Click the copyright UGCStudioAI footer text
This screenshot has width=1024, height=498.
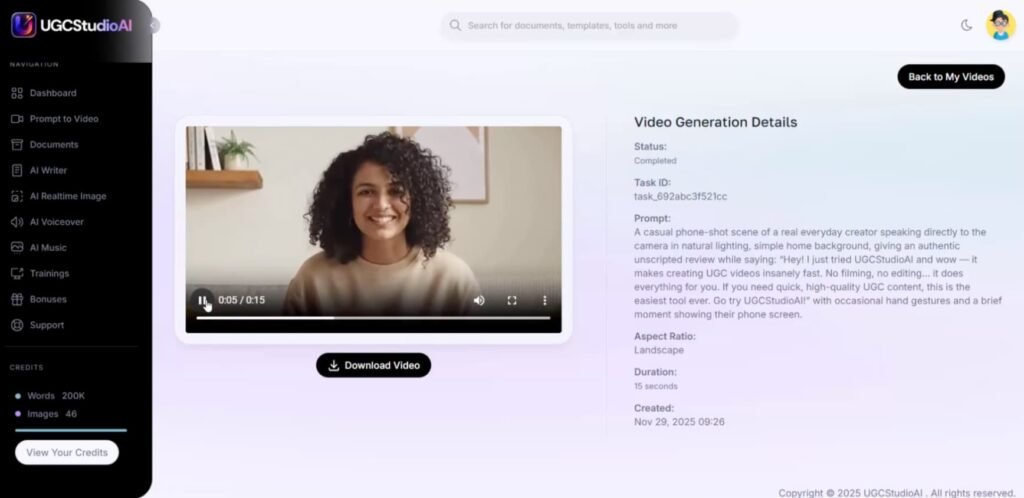point(897,493)
